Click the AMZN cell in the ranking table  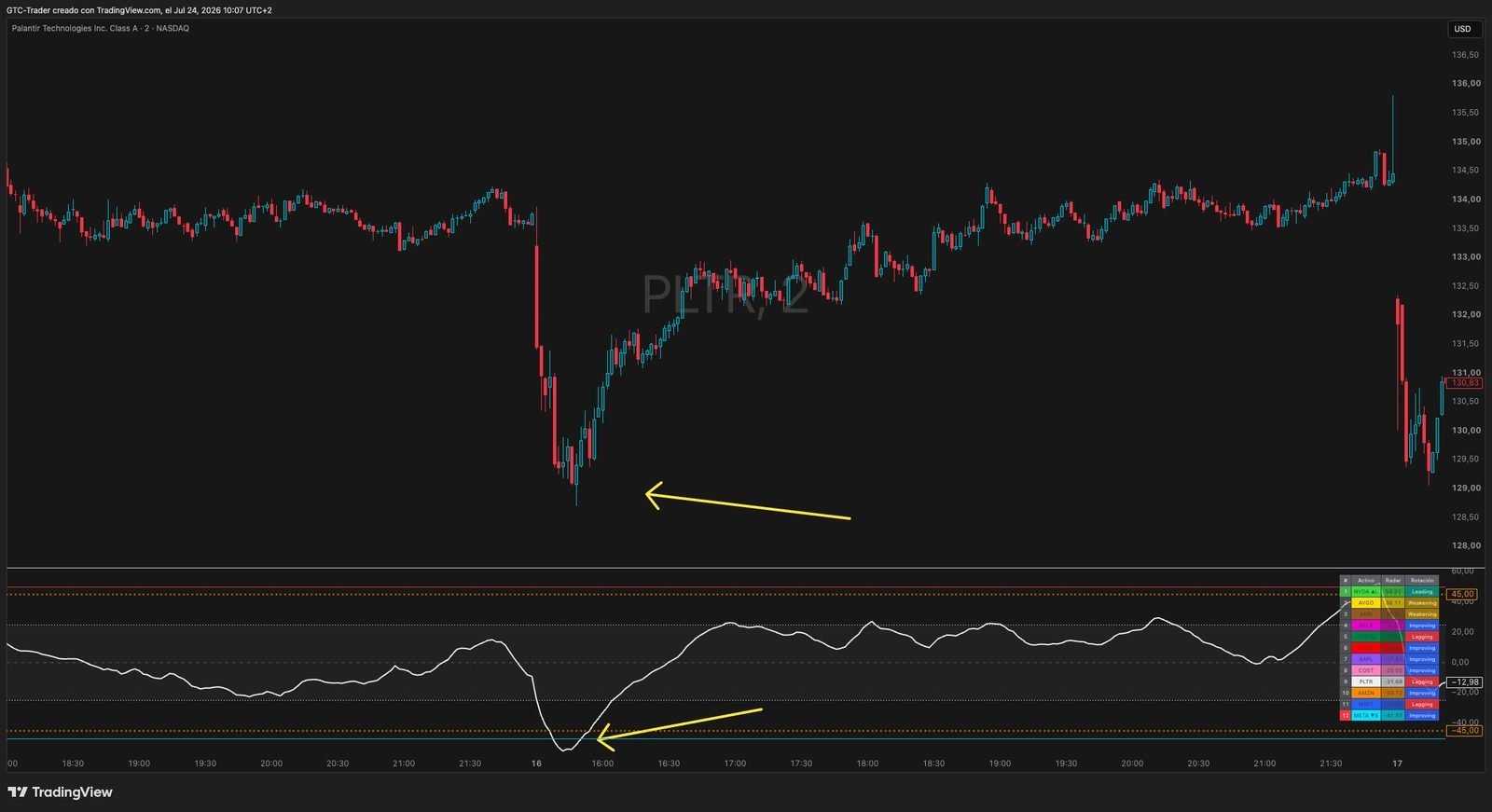coord(1366,693)
